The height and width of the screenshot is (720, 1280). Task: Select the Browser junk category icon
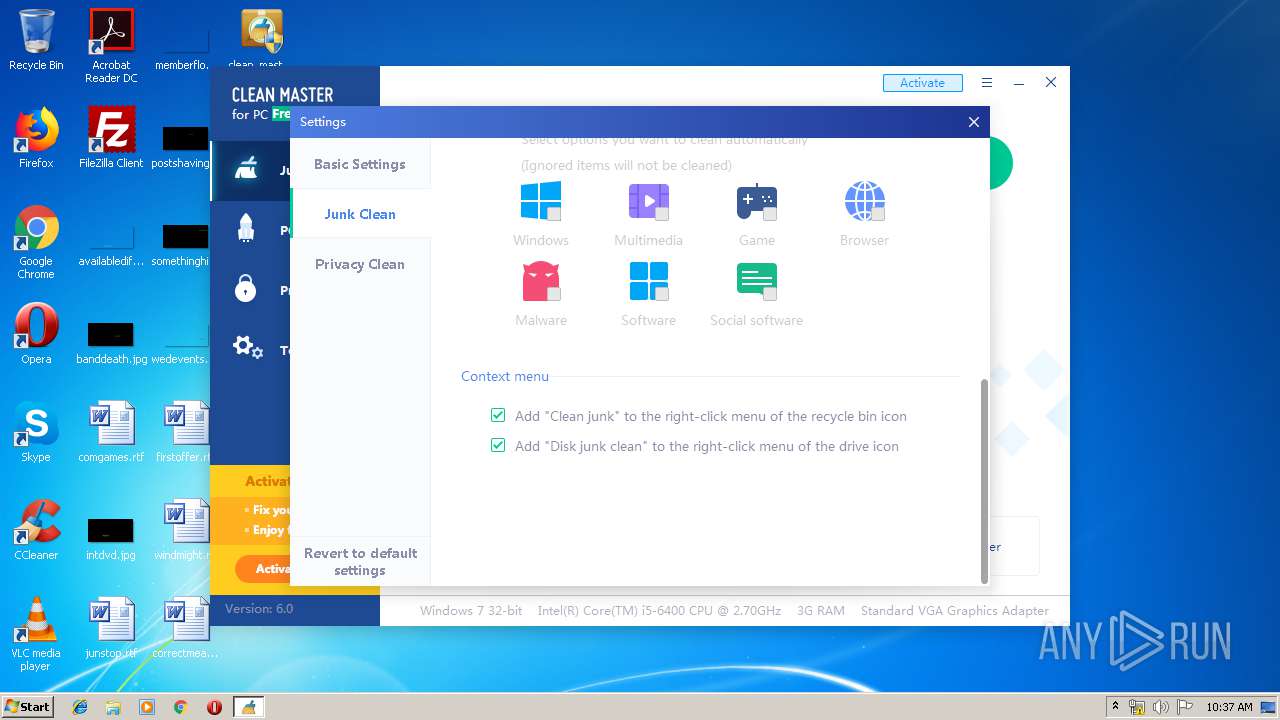(864, 201)
